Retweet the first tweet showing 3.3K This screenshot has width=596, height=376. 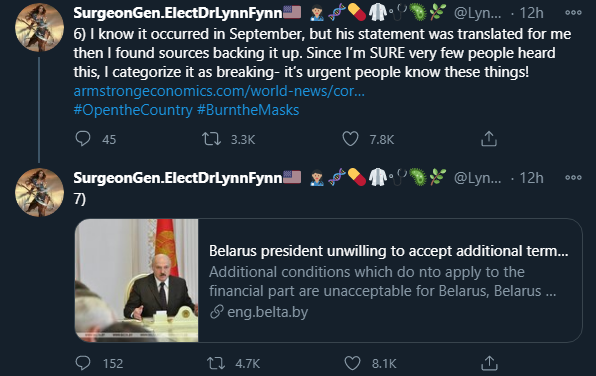click(x=211, y=139)
